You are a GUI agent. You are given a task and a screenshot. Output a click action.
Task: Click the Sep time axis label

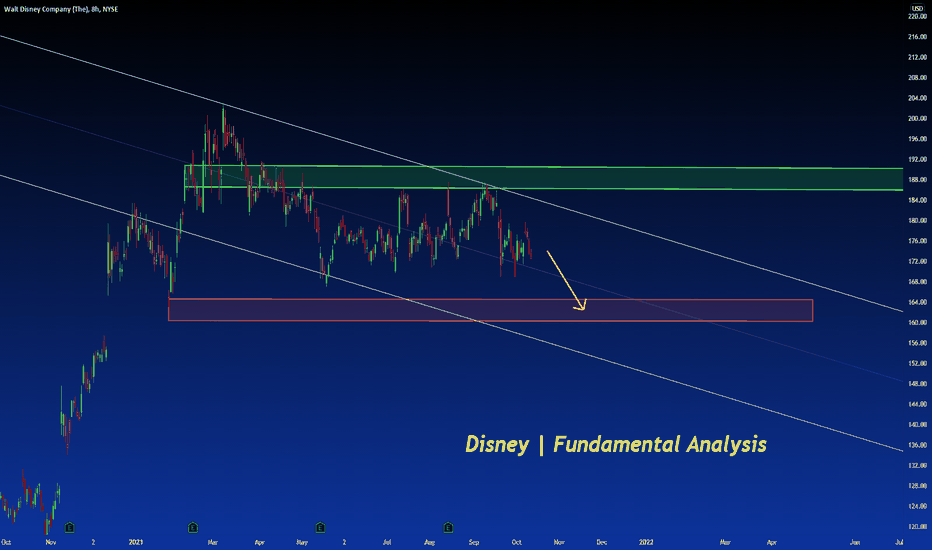474,542
